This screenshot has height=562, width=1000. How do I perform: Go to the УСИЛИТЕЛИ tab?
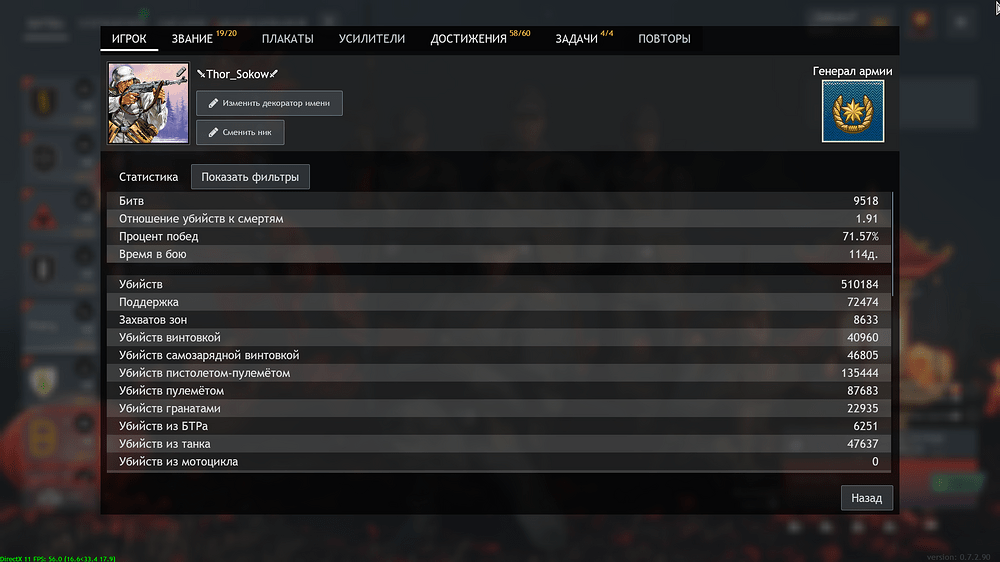[372, 39]
